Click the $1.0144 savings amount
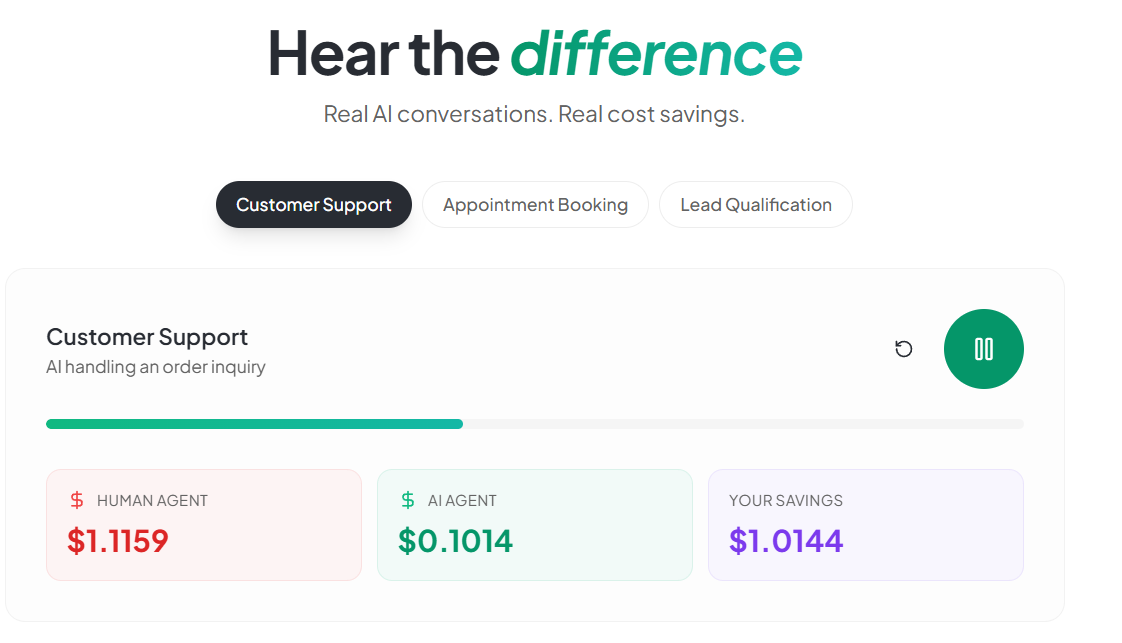The width and height of the screenshot is (1122, 643). click(x=786, y=541)
